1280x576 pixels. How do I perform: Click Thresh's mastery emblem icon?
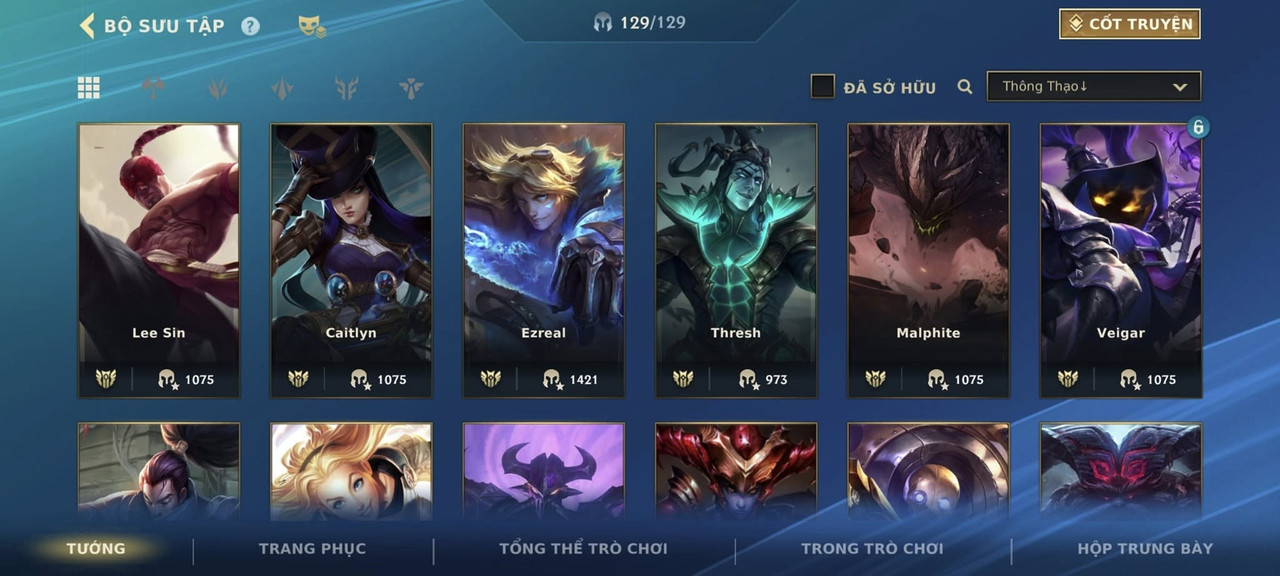683,379
